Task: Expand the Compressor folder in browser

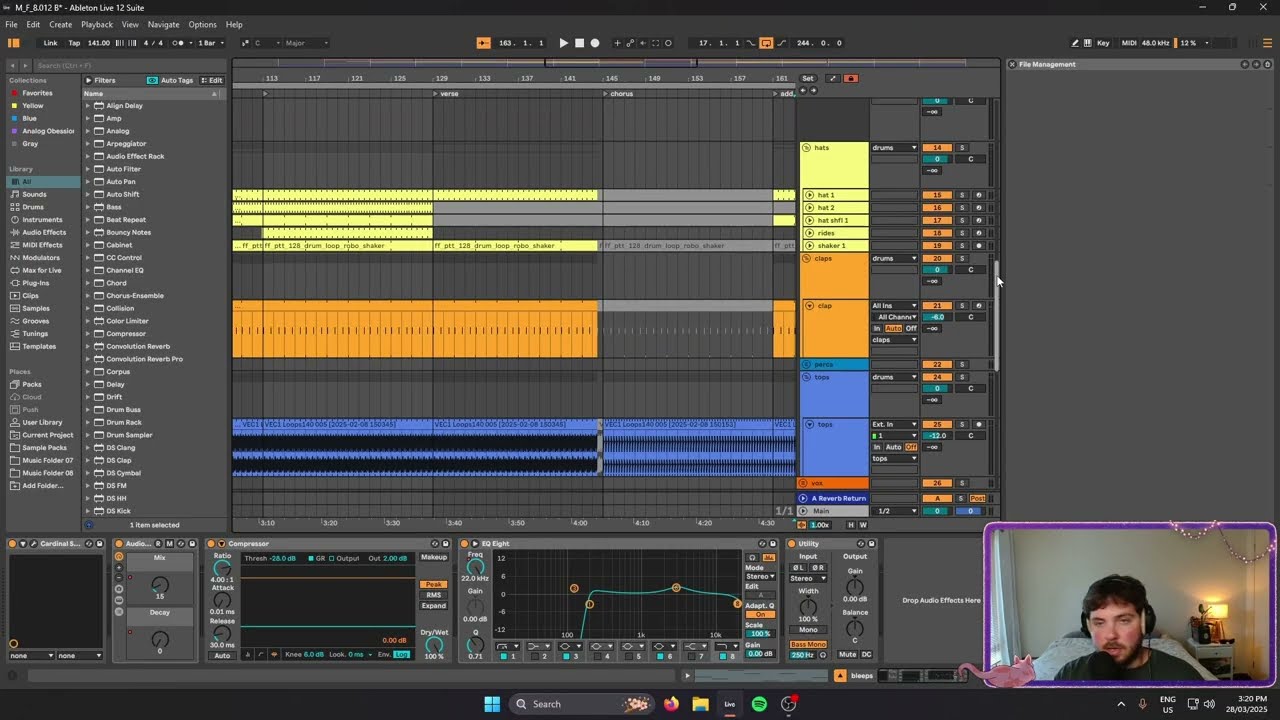Action: (87, 333)
